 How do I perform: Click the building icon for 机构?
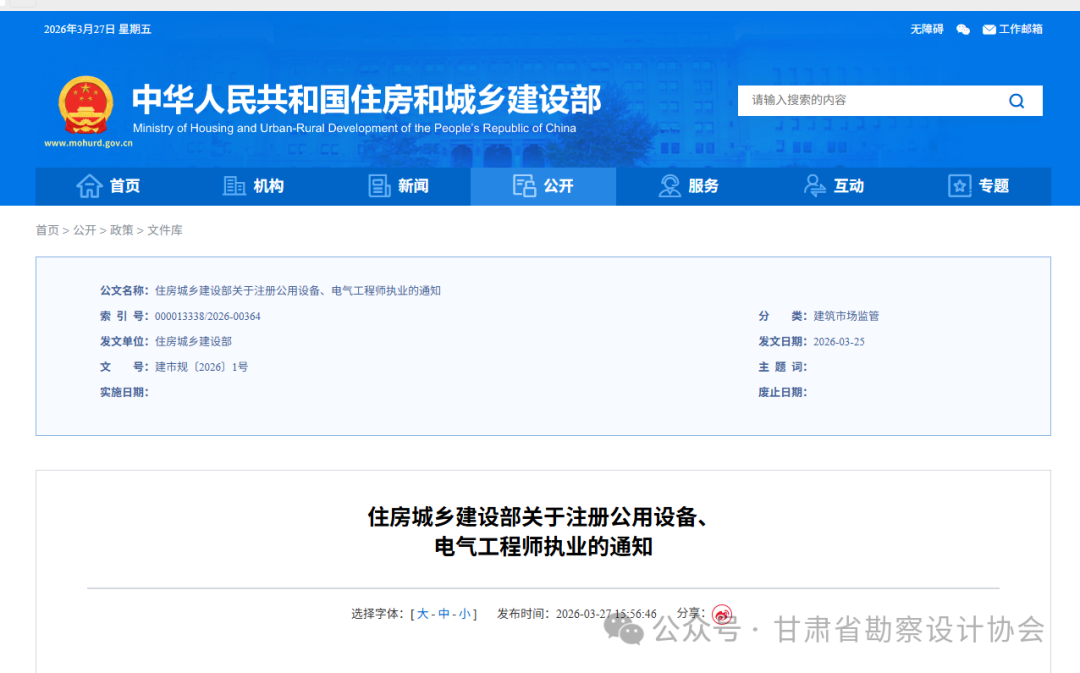(234, 186)
